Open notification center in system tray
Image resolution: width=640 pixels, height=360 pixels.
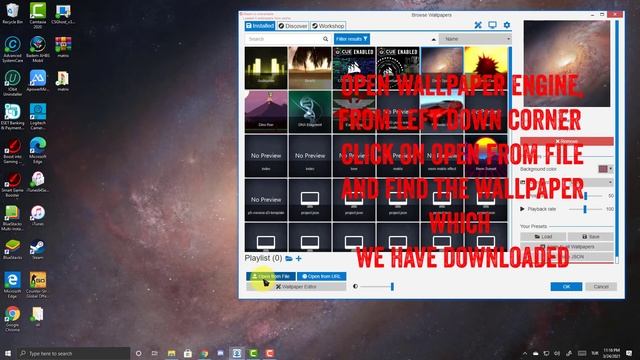point(629,353)
